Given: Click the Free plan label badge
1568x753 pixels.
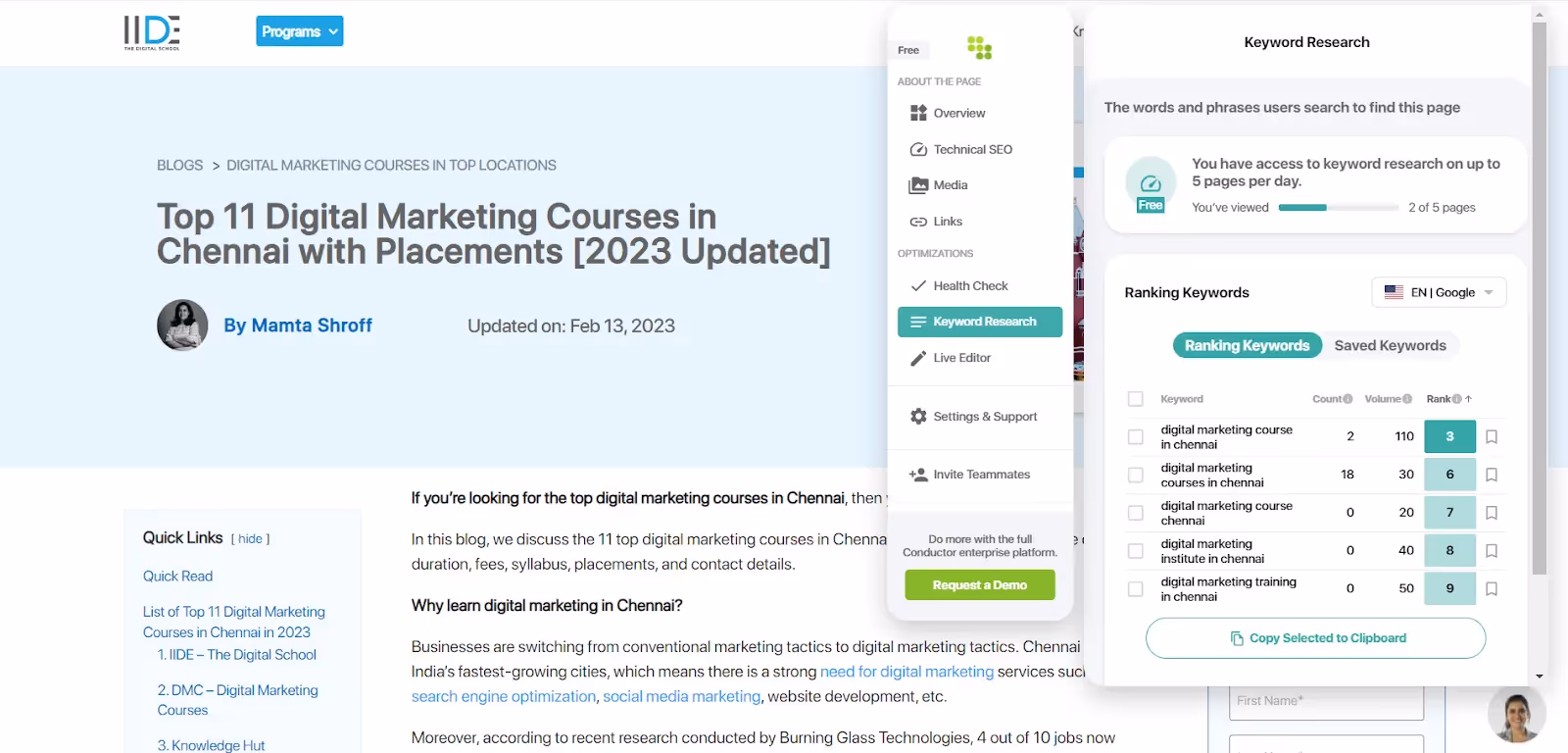Looking at the screenshot, I should coord(908,50).
